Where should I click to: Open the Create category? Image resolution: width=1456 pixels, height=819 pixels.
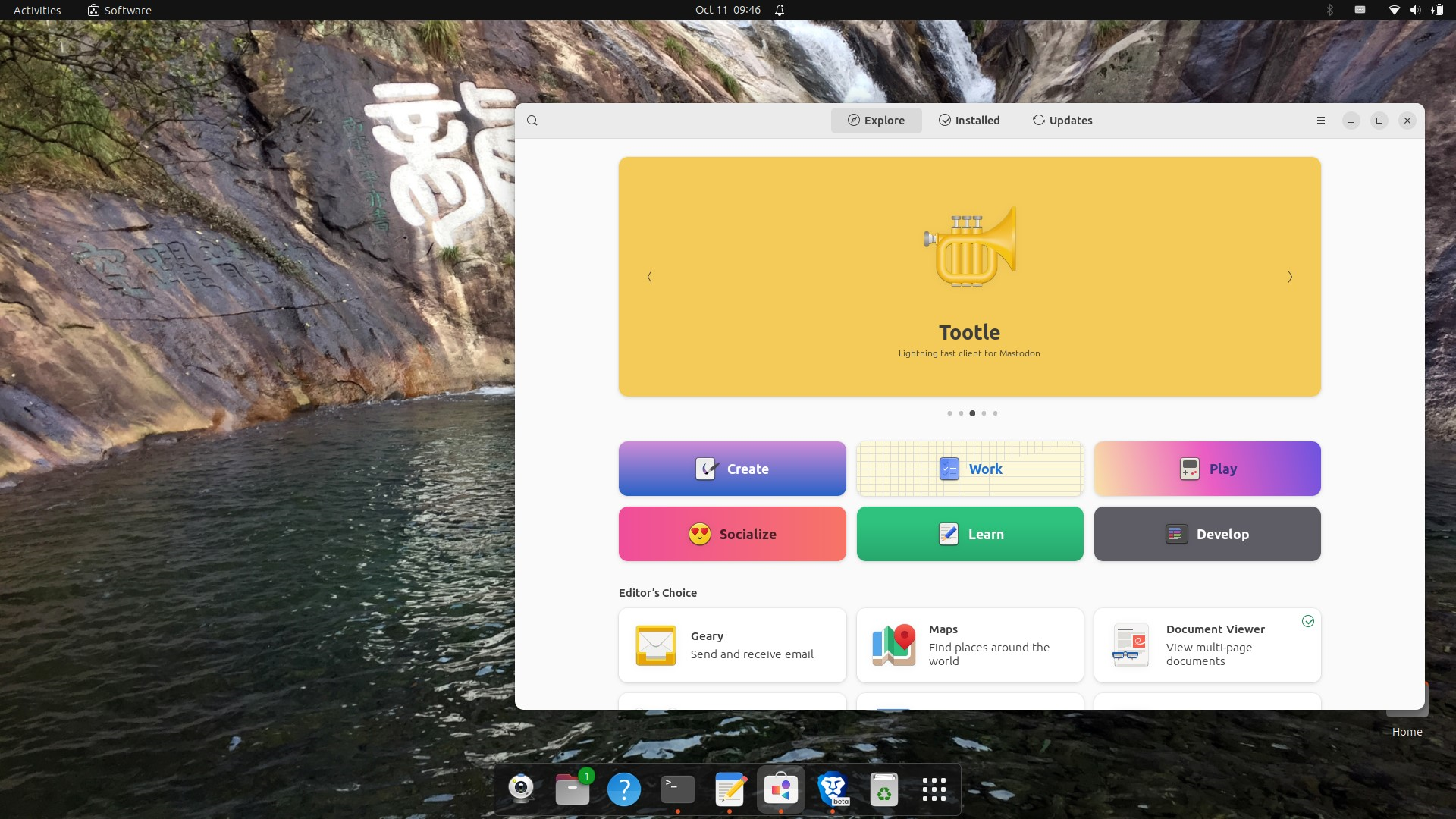coord(732,469)
